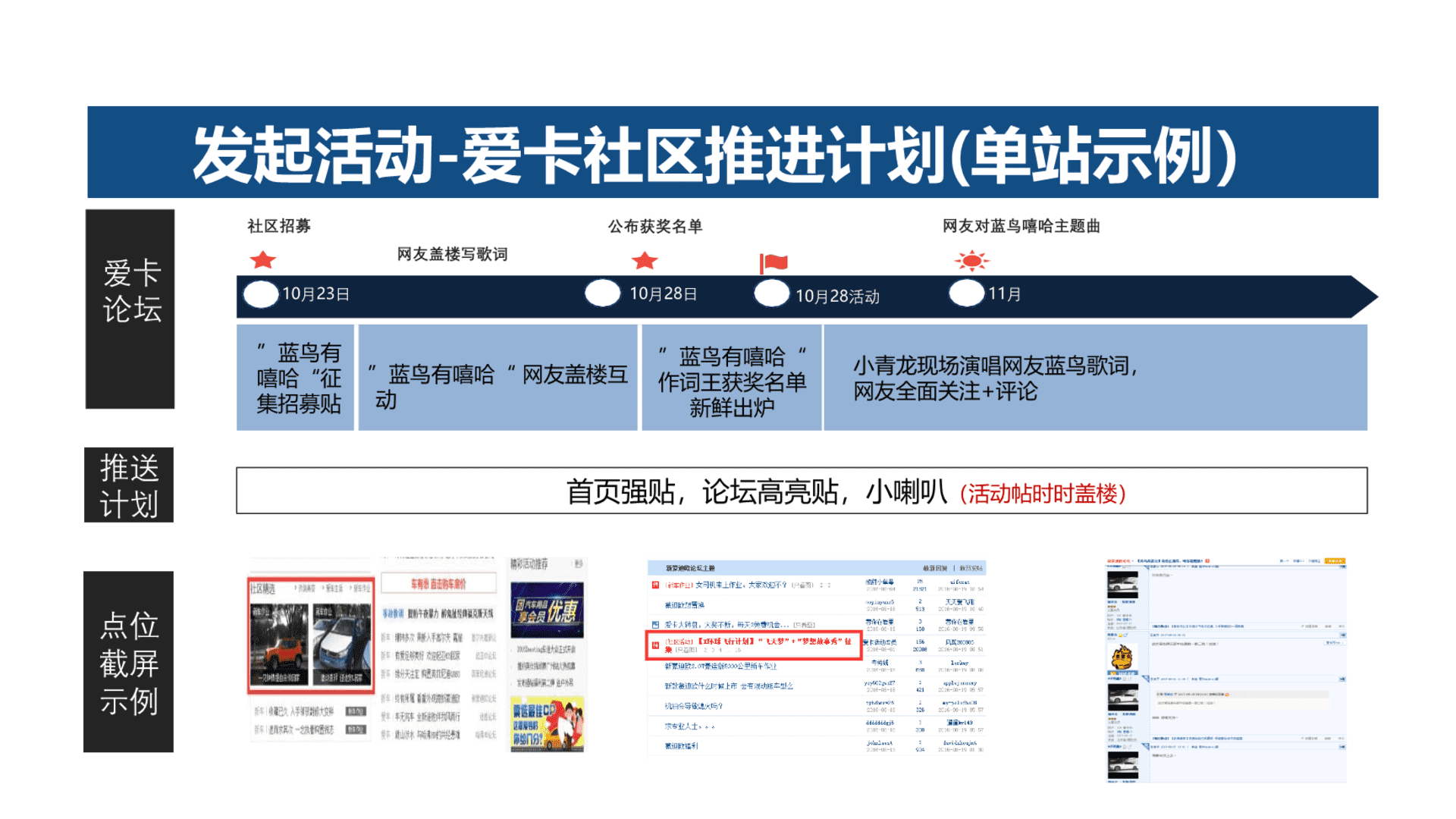Image resolution: width=1456 pixels, height=819 pixels.
Task: Open the forum post page screenshot on right
Action: point(1226,670)
